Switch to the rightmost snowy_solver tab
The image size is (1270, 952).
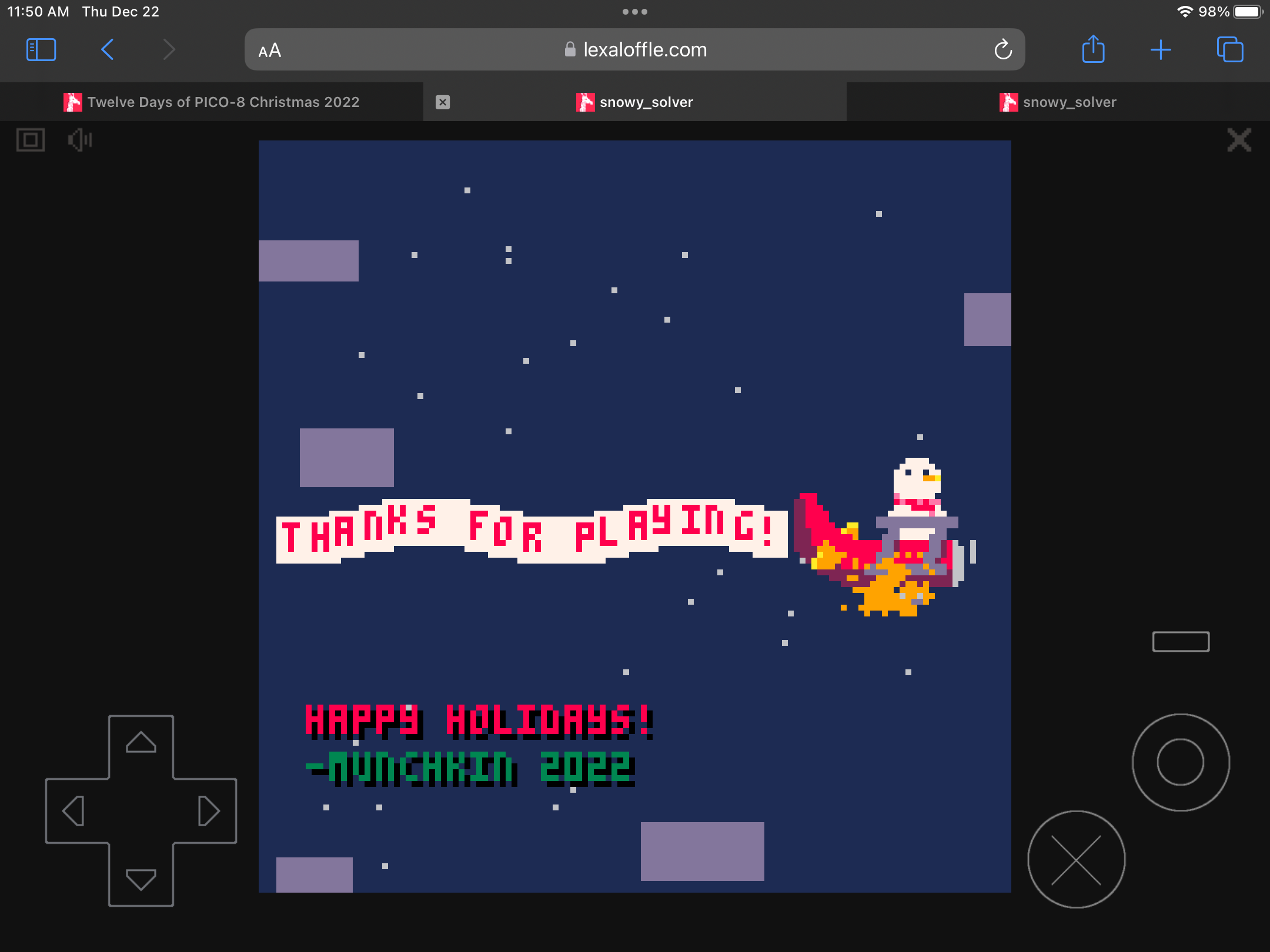[1058, 102]
